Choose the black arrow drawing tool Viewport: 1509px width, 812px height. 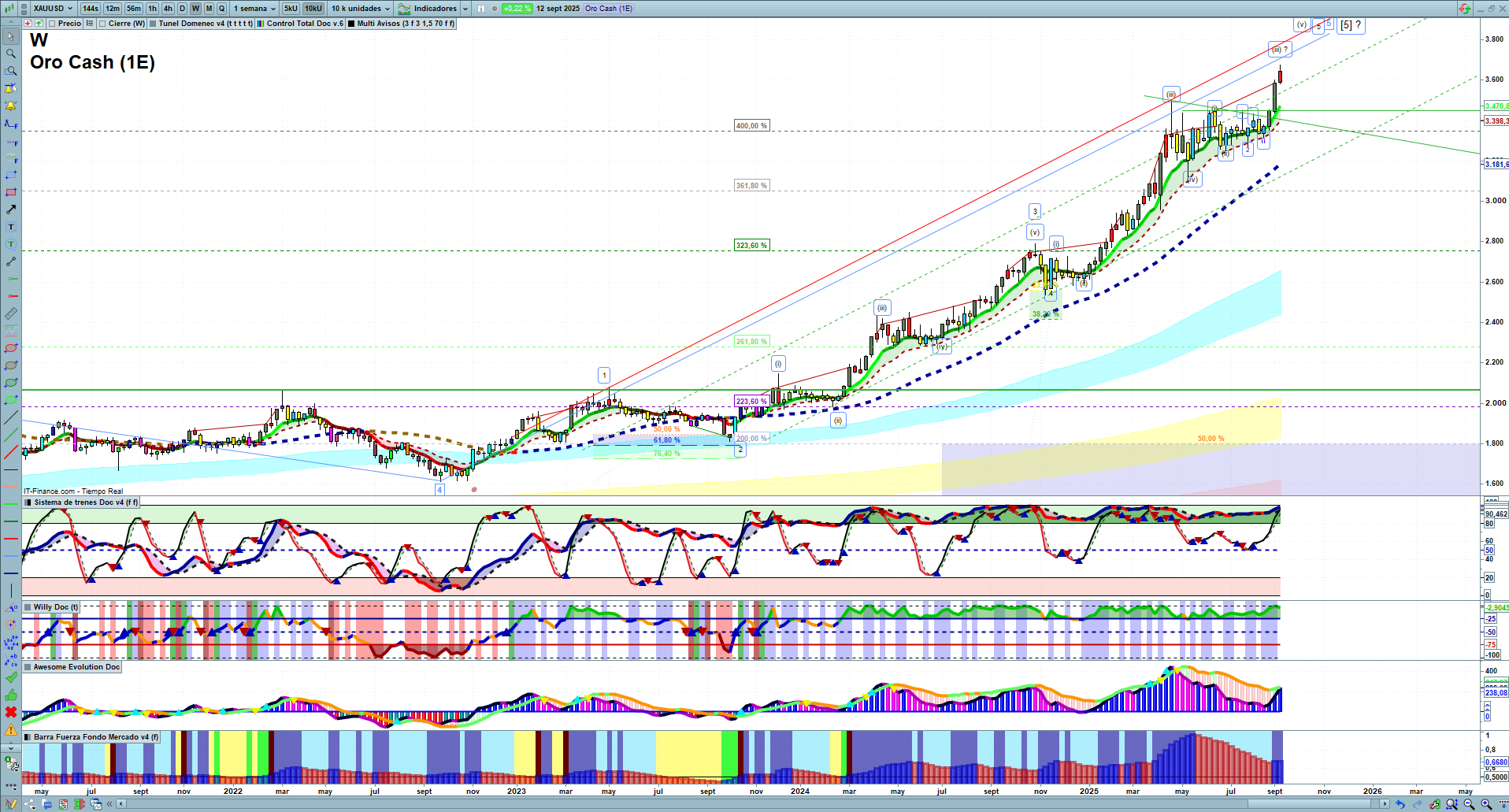(x=11, y=209)
